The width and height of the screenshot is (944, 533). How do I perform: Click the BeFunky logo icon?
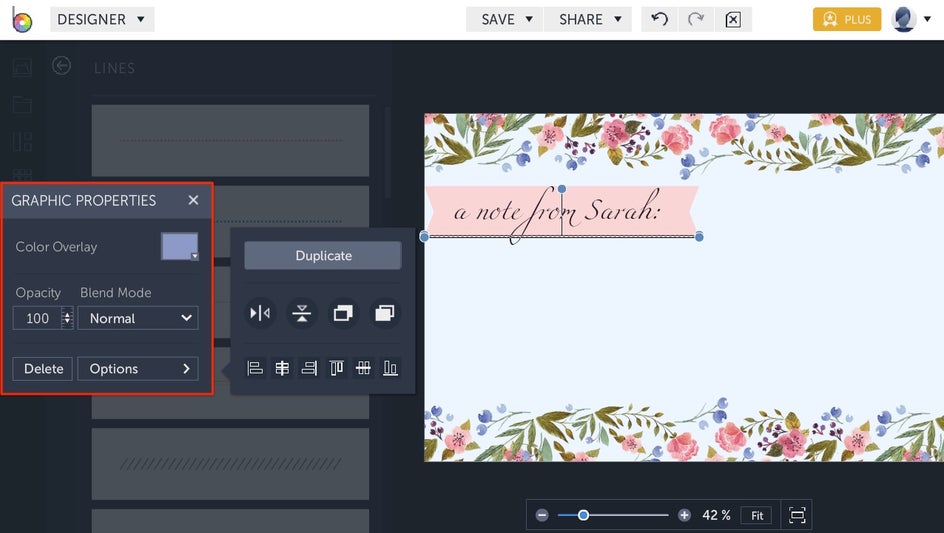21,20
